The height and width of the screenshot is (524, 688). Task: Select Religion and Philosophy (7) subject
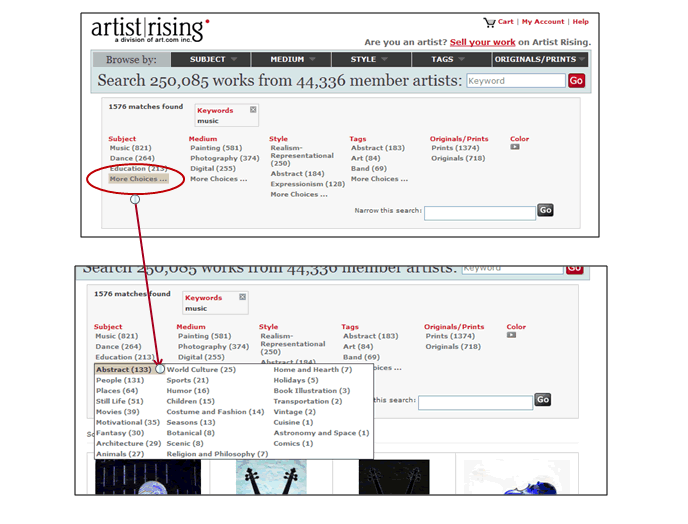217,454
